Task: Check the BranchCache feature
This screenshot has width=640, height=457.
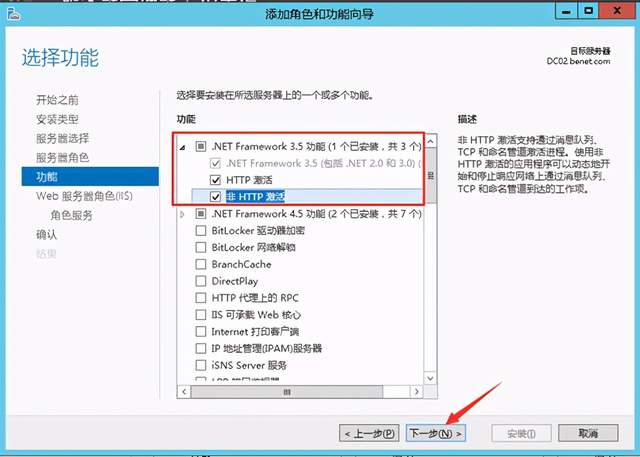Action: click(201, 264)
